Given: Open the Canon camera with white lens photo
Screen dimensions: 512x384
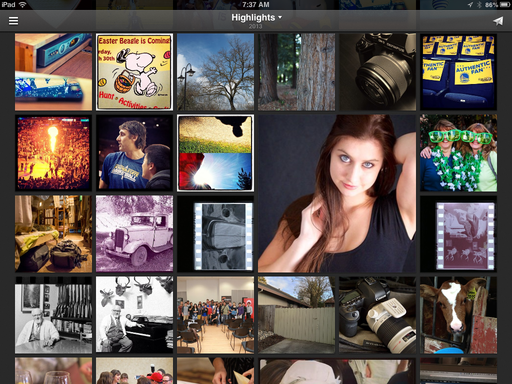Looking at the screenshot, I should pyautogui.click(x=377, y=315).
